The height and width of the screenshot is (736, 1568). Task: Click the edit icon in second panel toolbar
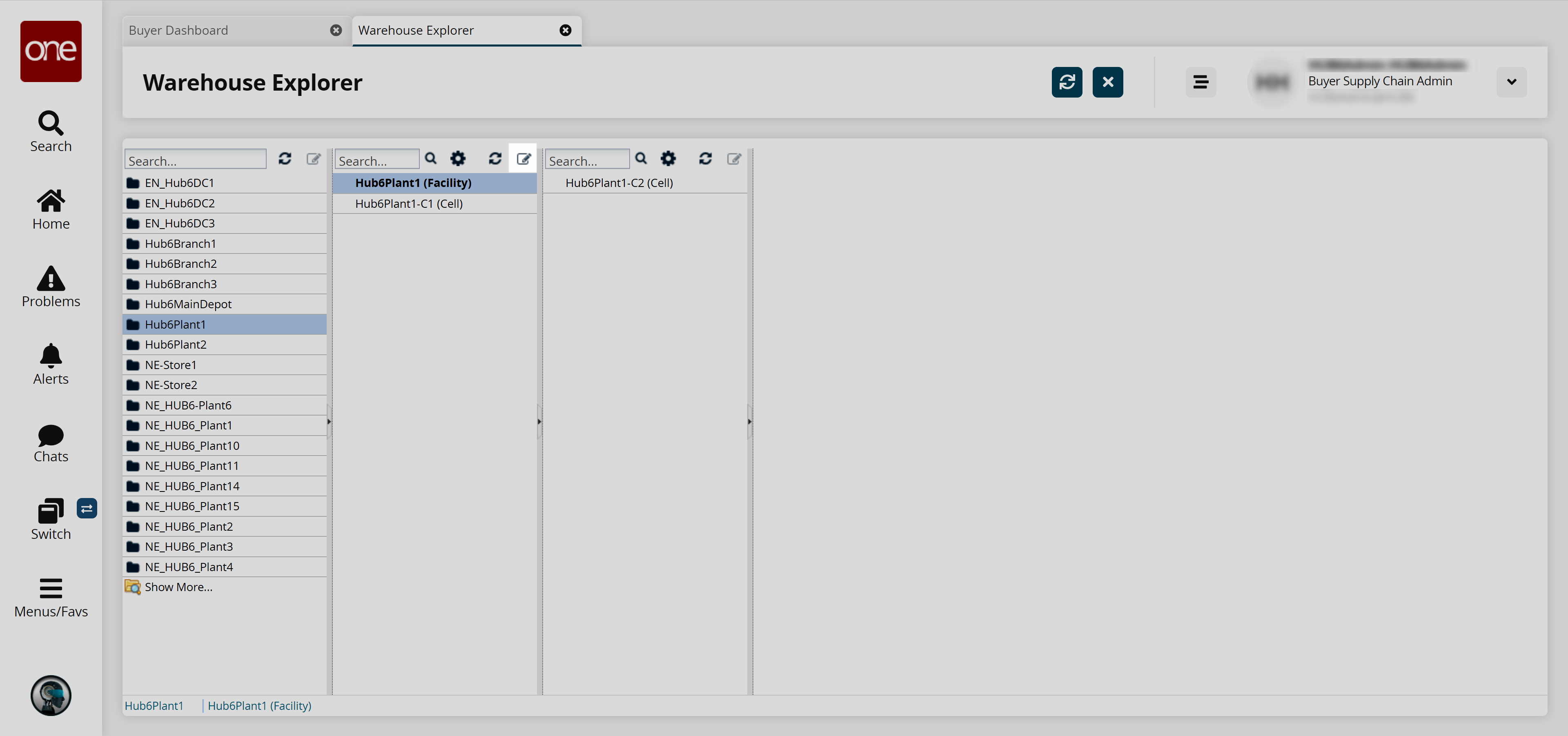[523, 159]
